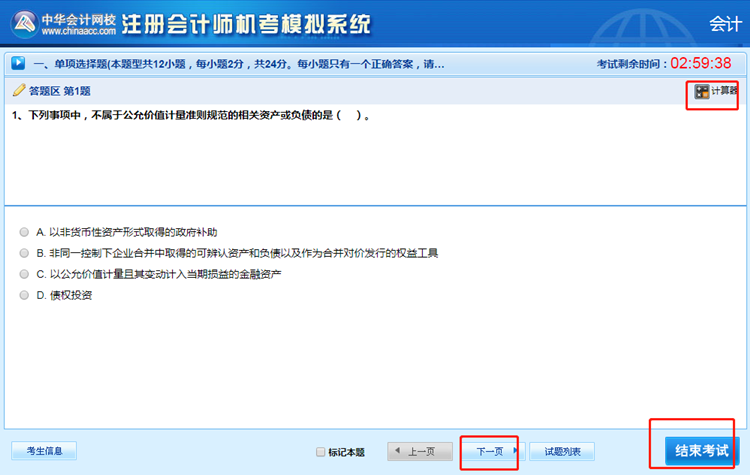
Task: Click the pencil icon next to 答题区
Action: point(18,90)
